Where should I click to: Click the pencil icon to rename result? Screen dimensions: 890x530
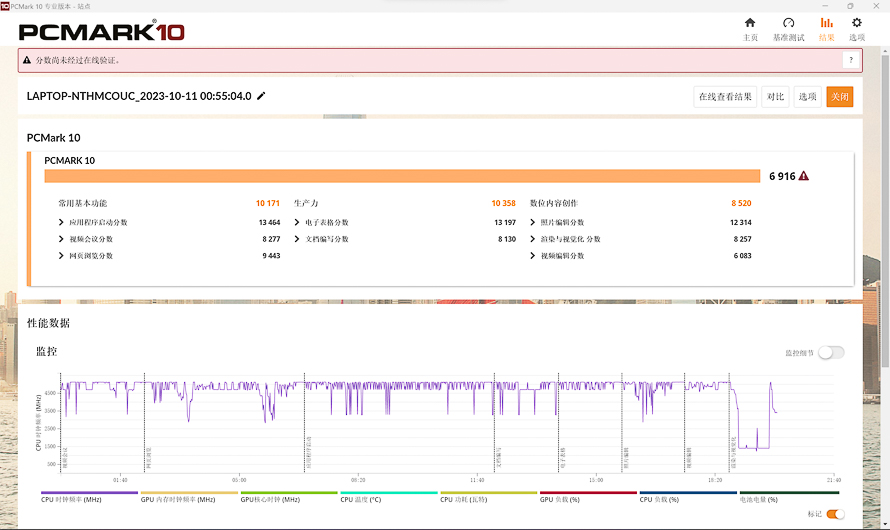click(x=261, y=96)
